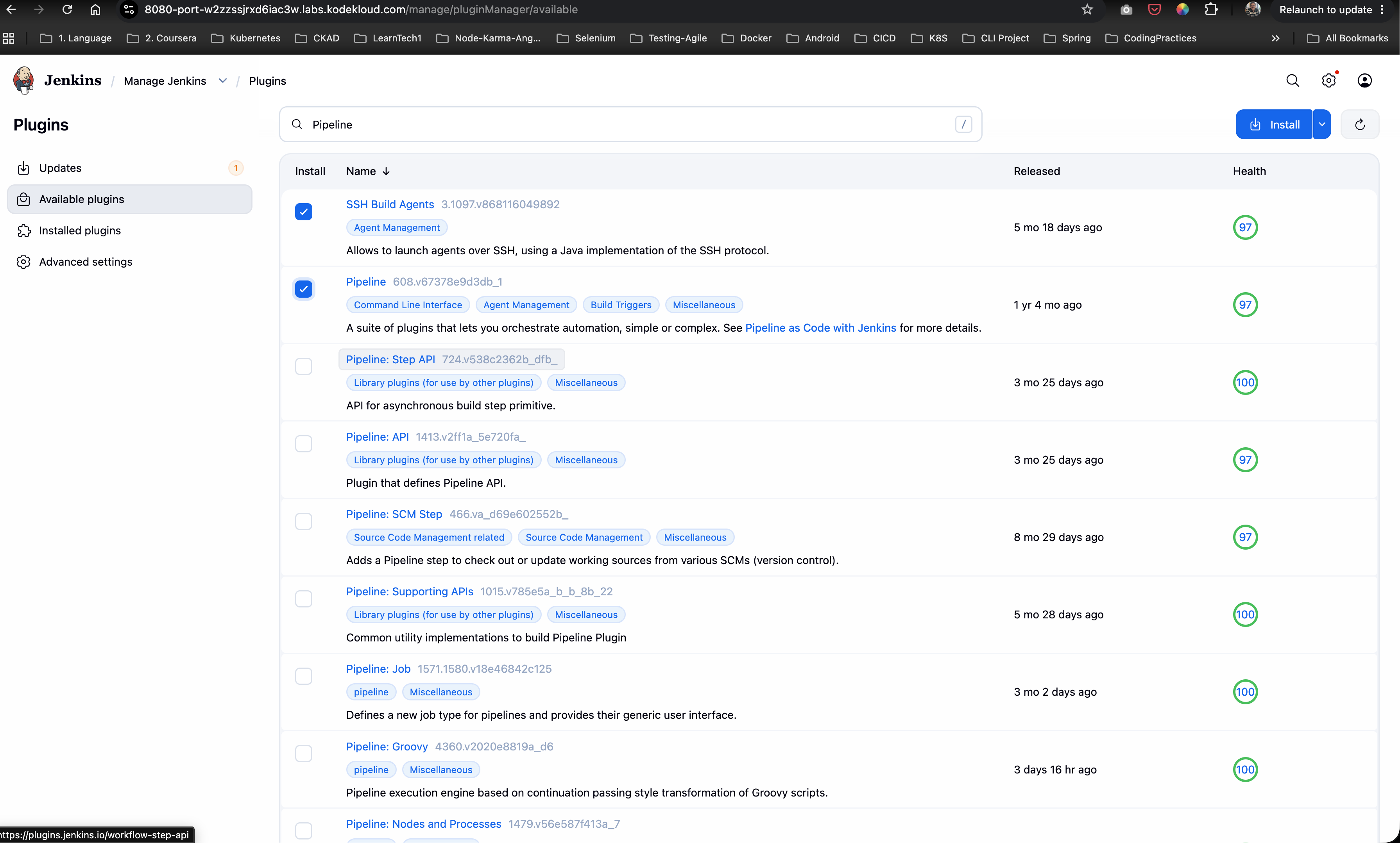The width and height of the screenshot is (1400, 843).
Task: Check the Pipeline: SCM Step plugin
Action: tap(303, 522)
